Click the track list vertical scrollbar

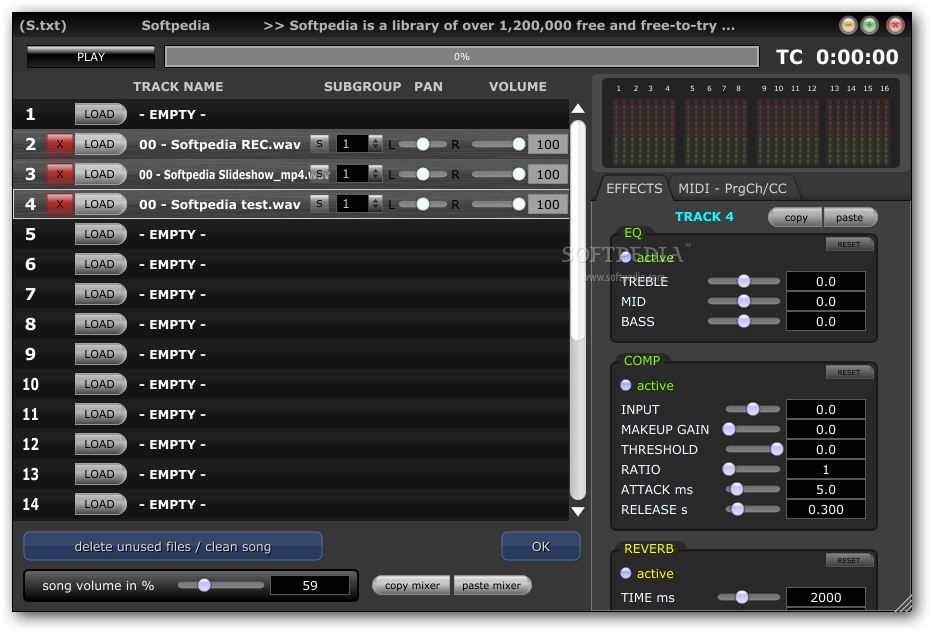coord(578,309)
